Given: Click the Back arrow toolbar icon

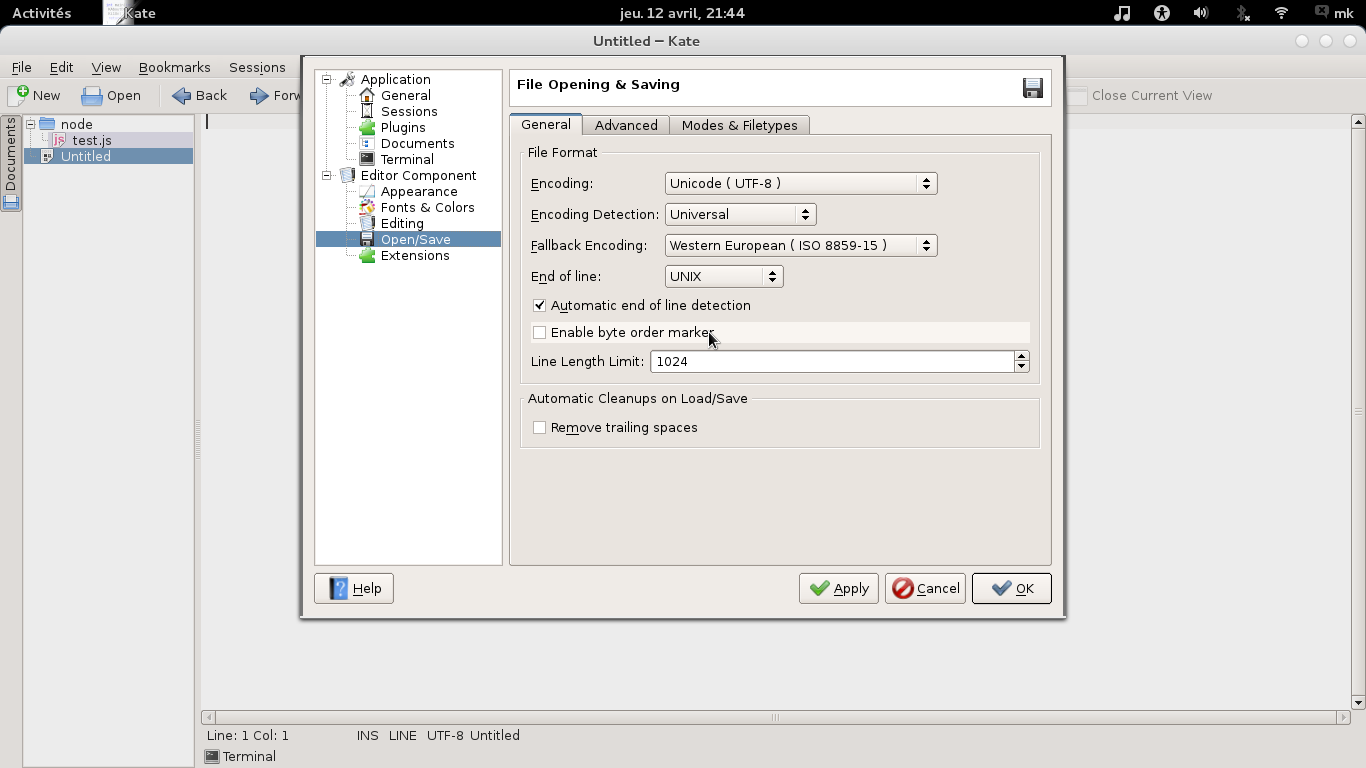Looking at the screenshot, I should [182, 96].
